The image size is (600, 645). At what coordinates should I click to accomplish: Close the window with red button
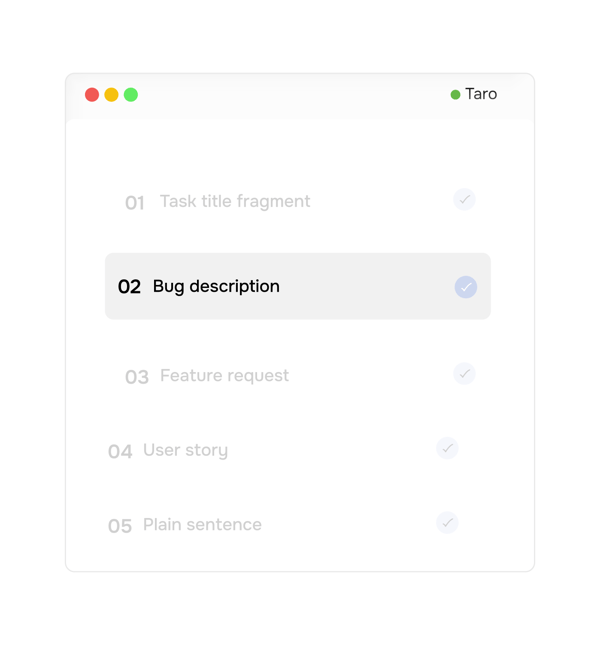click(92, 95)
